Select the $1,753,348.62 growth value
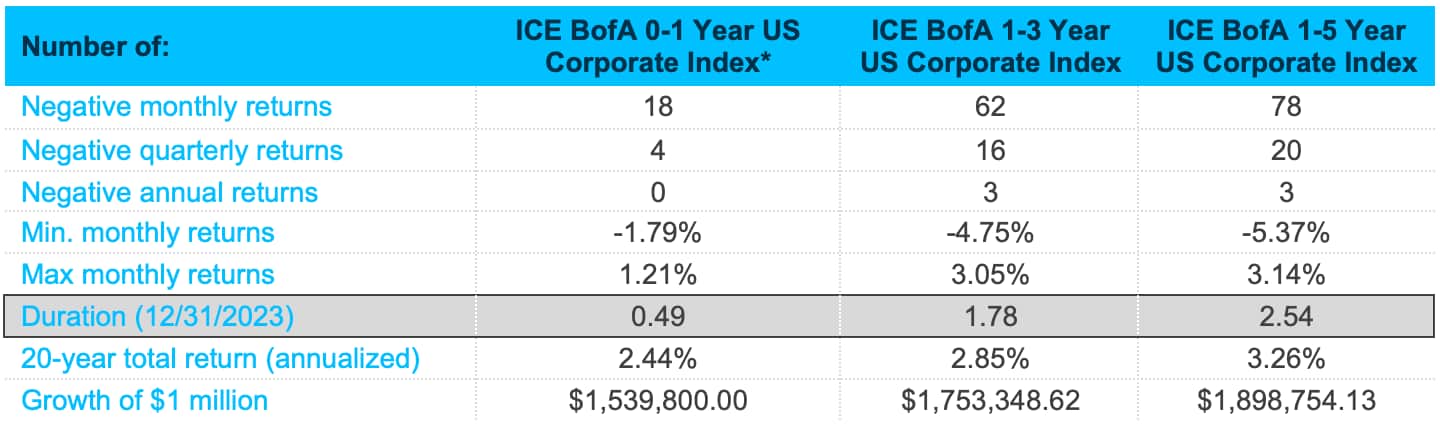The width and height of the screenshot is (1440, 433). point(977,401)
